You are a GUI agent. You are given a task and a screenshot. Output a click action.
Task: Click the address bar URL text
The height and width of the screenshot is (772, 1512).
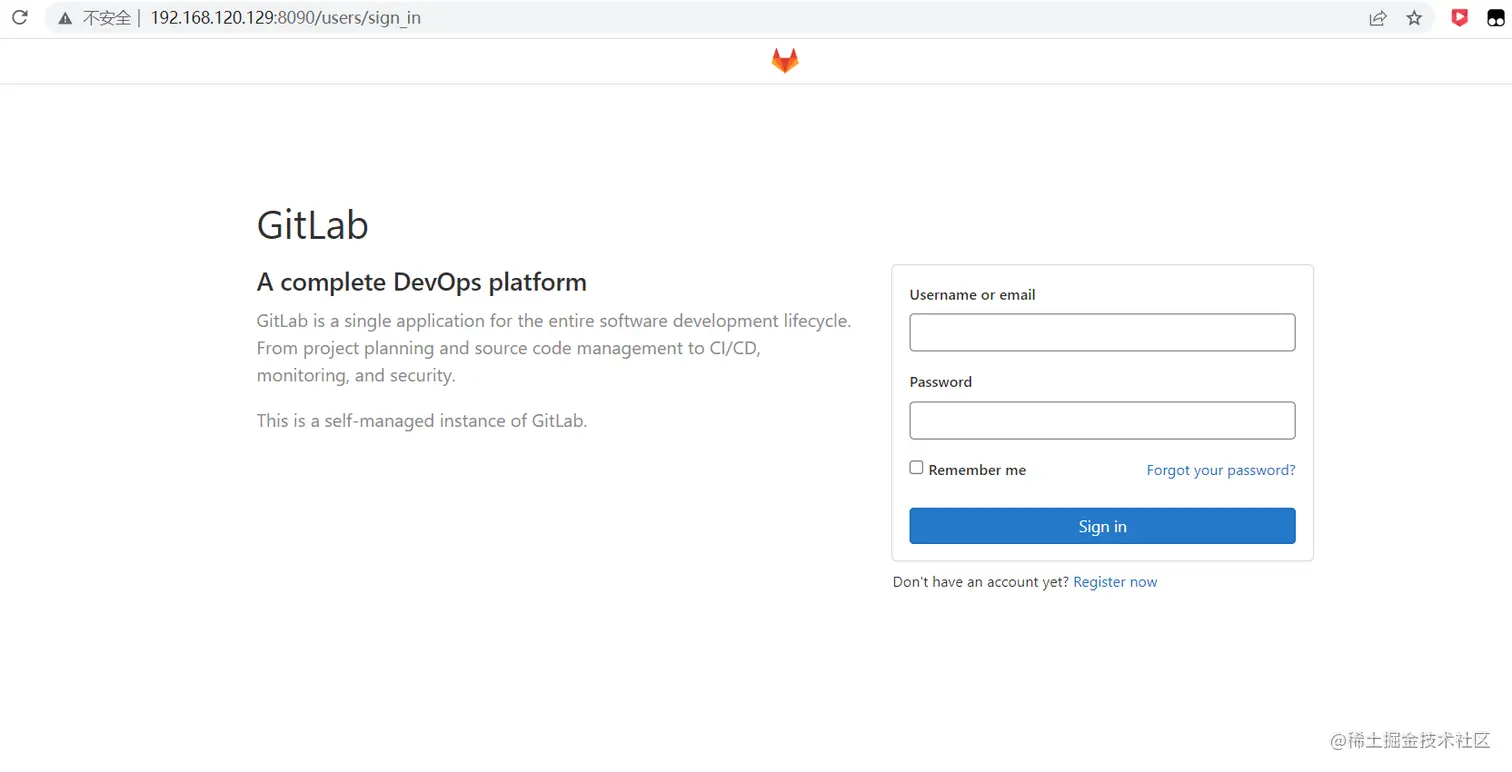coord(285,18)
